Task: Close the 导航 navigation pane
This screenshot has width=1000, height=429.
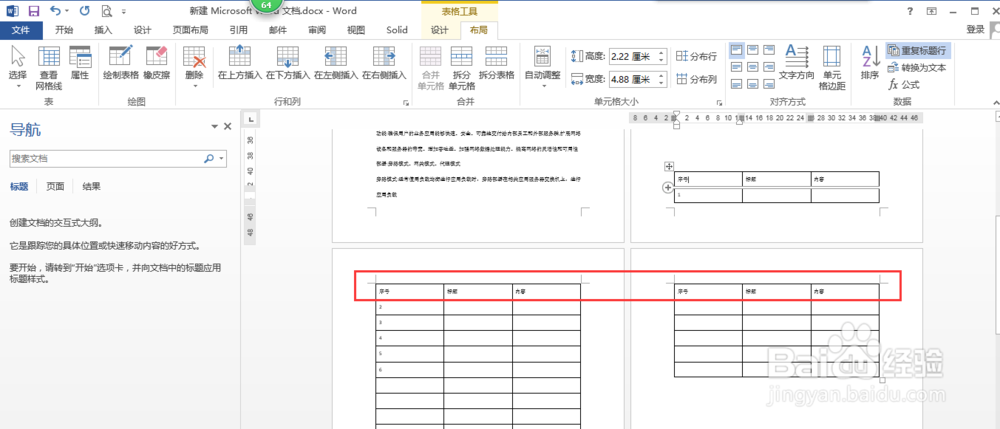Action: (x=228, y=127)
